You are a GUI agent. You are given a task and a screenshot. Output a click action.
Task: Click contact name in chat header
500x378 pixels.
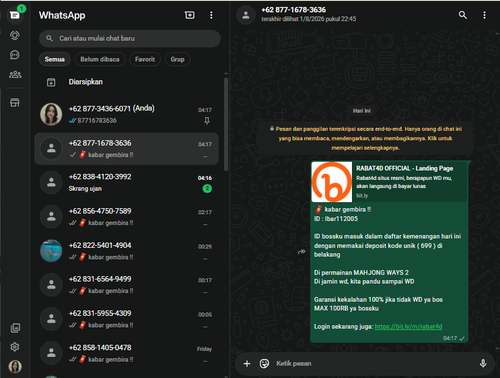coord(293,10)
